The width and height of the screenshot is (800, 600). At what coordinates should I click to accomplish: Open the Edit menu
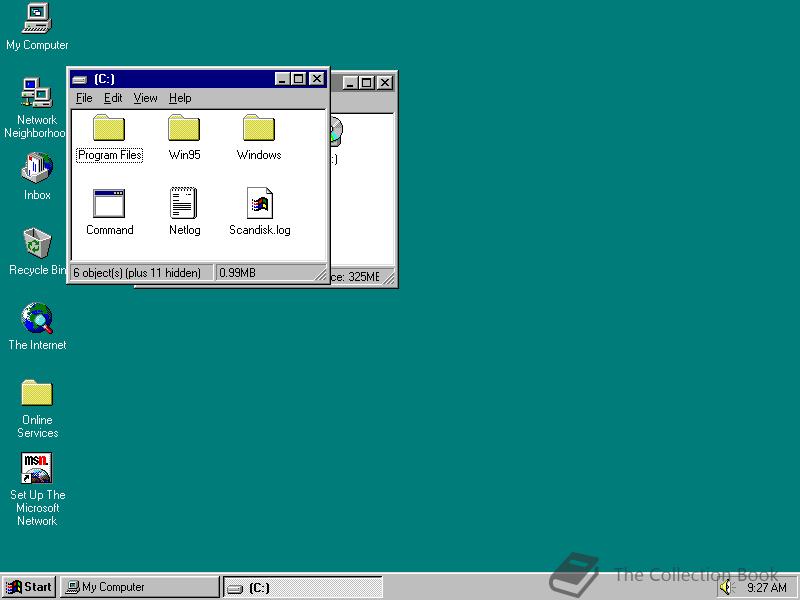click(113, 98)
